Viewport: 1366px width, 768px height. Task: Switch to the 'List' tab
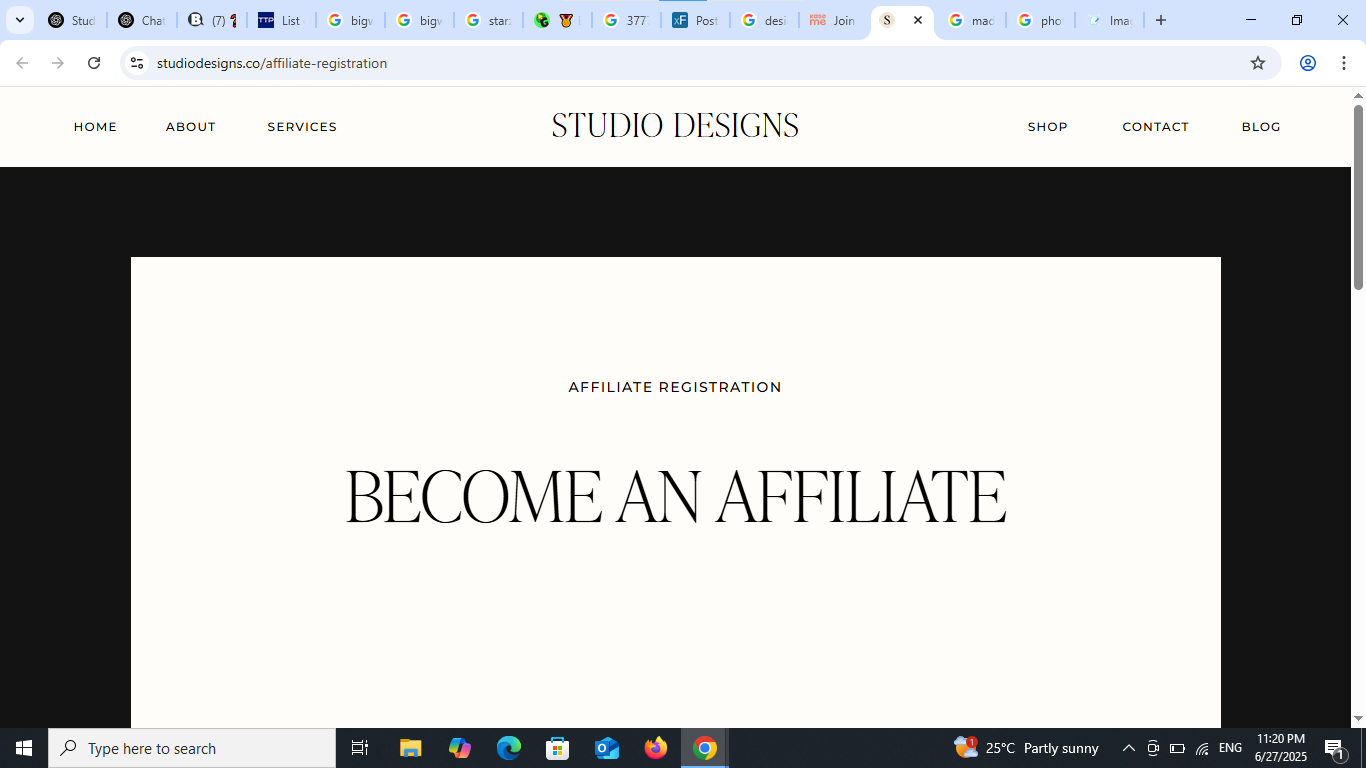pos(281,20)
